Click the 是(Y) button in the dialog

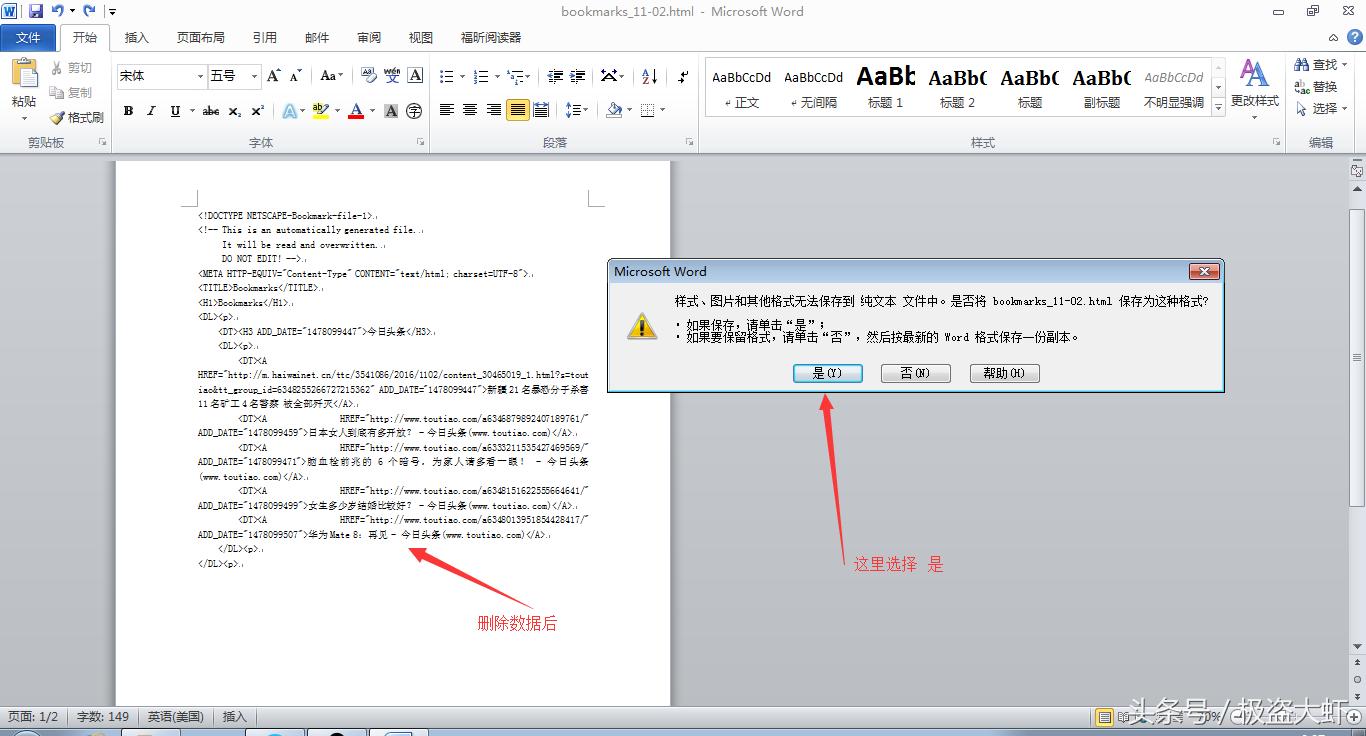pyautogui.click(x=828, y=373)
